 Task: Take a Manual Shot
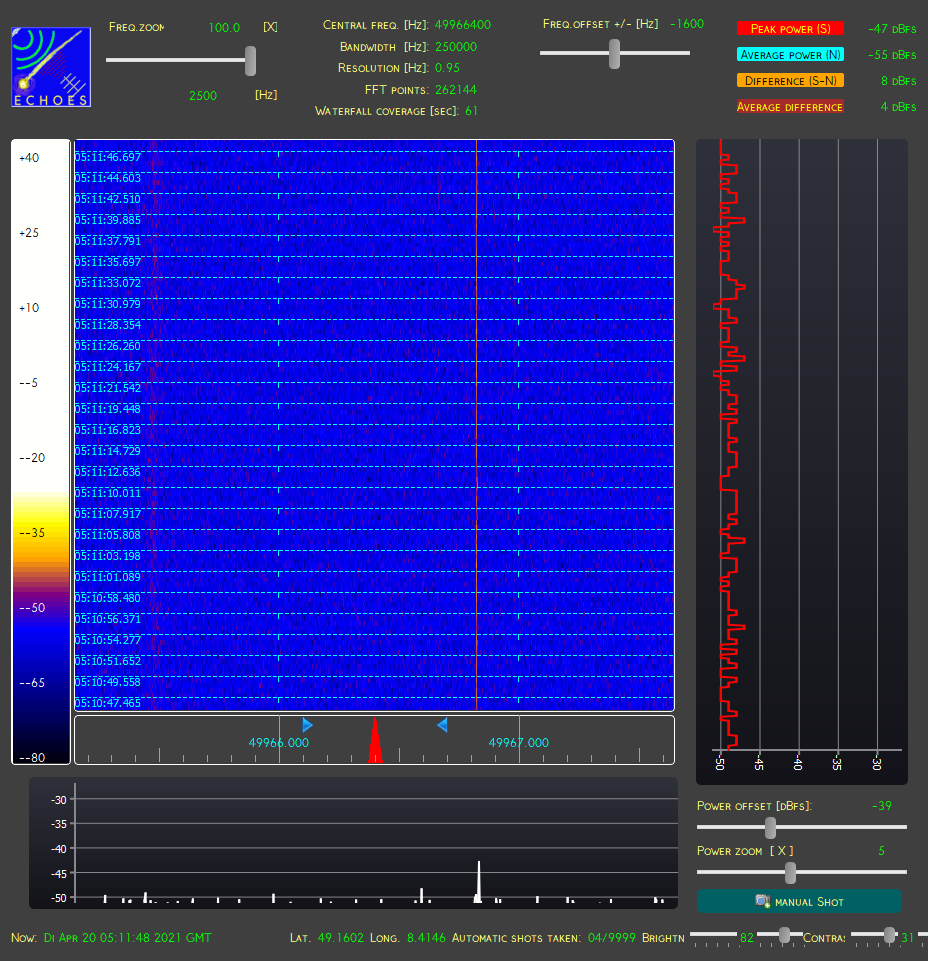[799, 902]
